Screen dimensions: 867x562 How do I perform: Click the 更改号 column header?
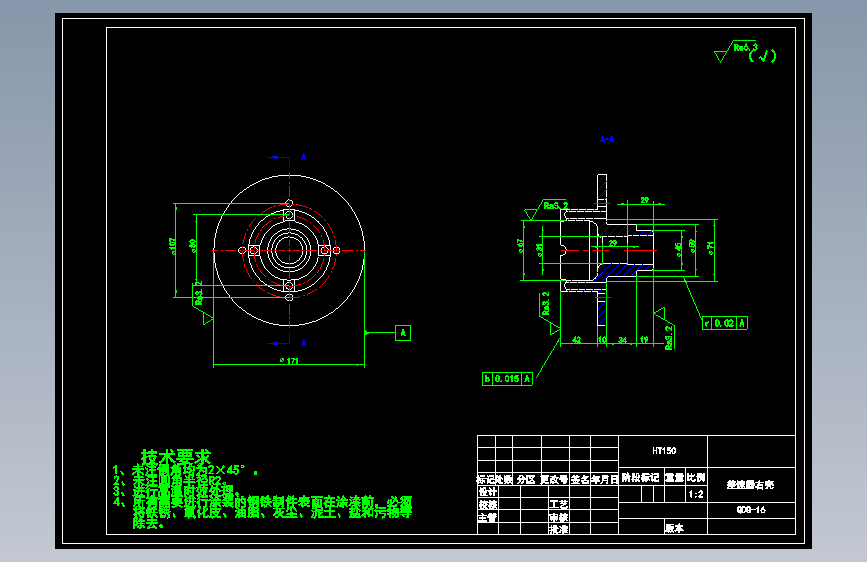click(x=554, y=480)
